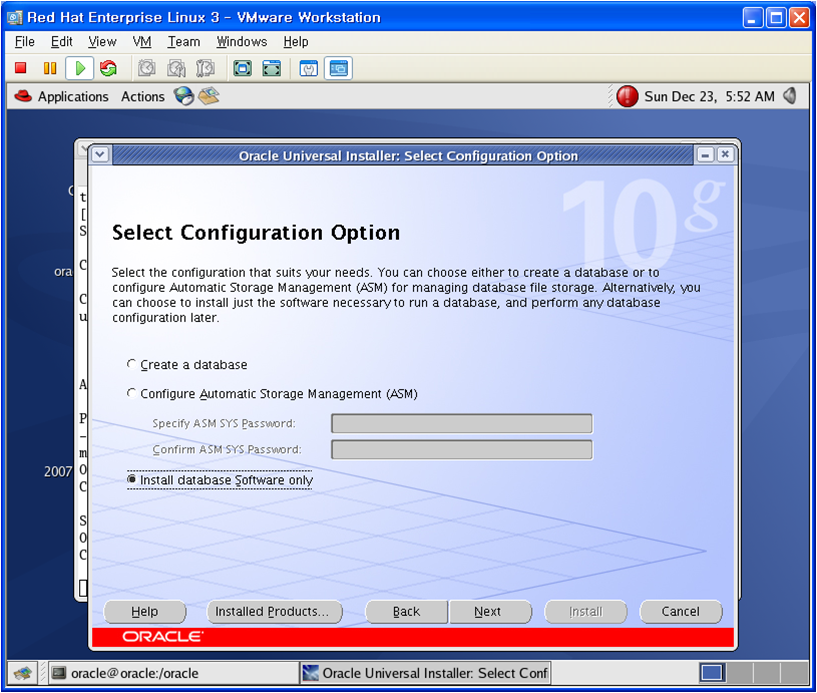The width and height of the screenshot is (817, 693).
Task: Power off the VM with the red stop icon
Action: coord(21,68)
